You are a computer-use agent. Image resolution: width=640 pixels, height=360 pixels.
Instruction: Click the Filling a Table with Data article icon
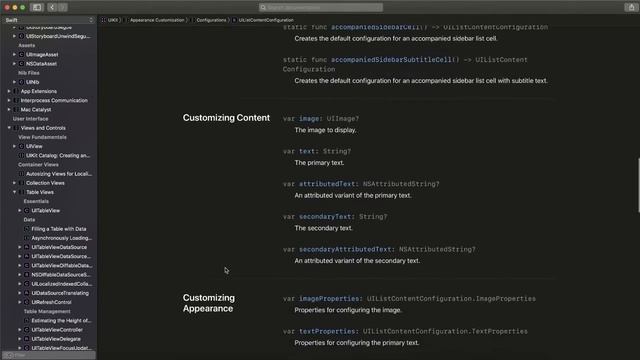coord(27,229)
